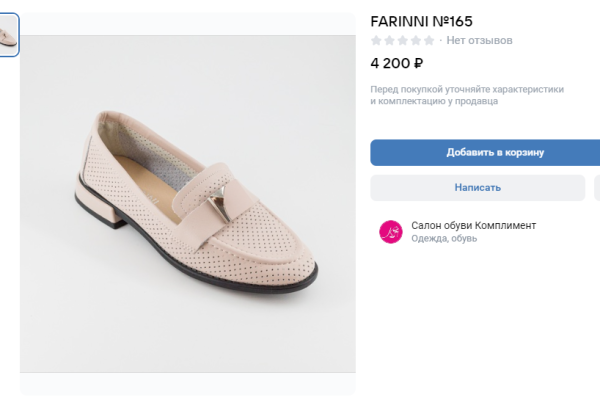Open the Салон обуви Комплимент shop link
The width and height of the screenshot is (600, 400).
point(473,225)
